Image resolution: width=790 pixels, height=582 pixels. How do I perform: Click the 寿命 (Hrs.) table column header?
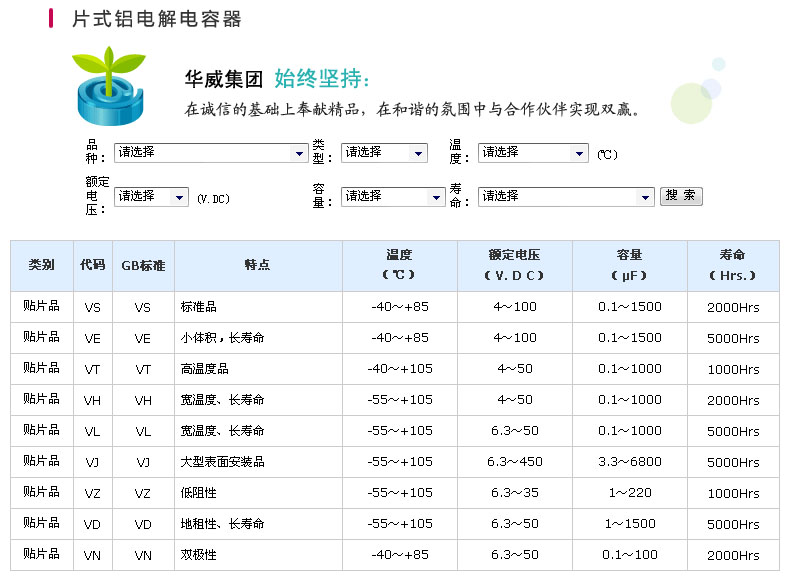point(733,266)
